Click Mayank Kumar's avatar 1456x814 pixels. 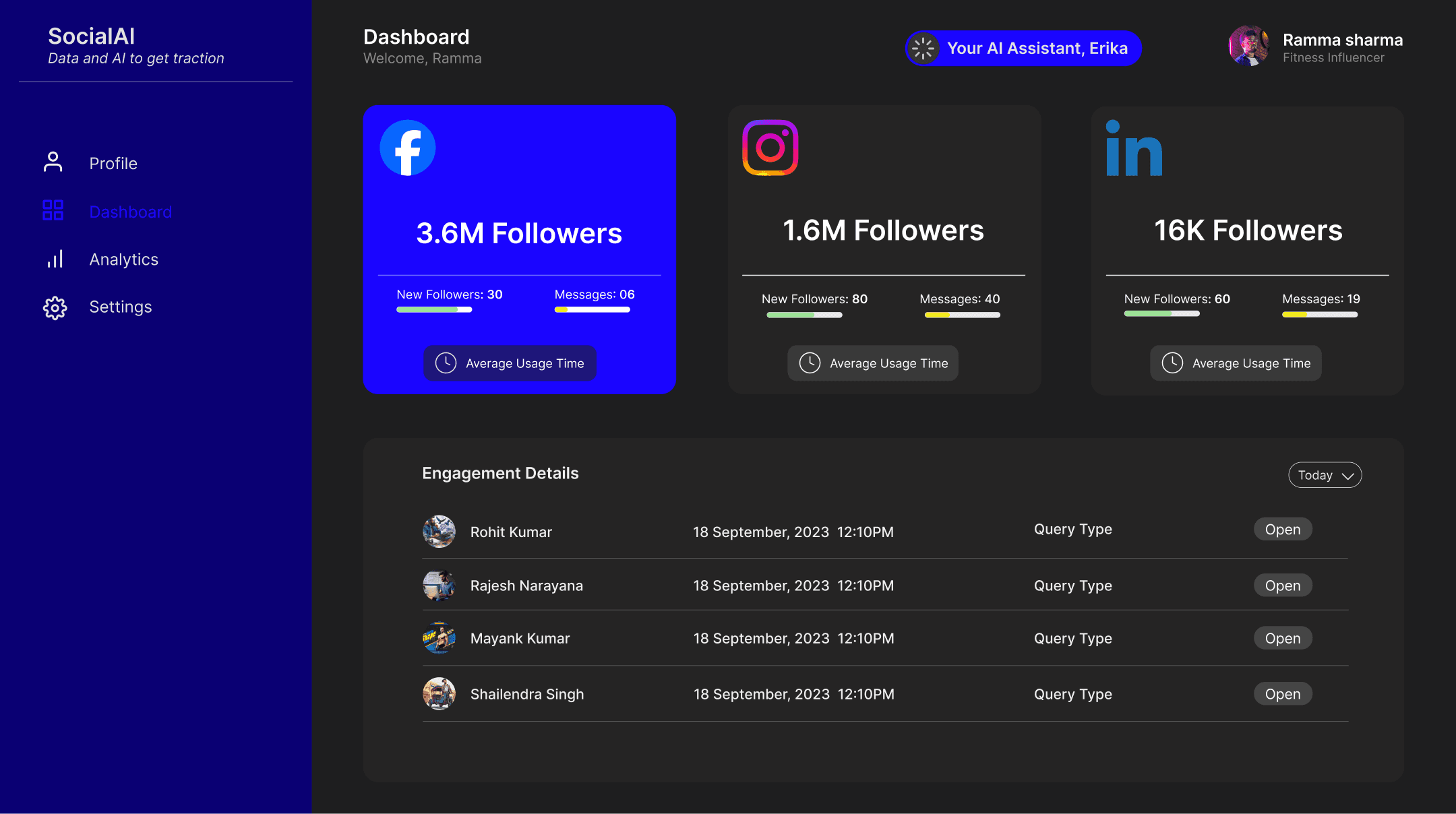pyautogui.click(x=439, y=638)
